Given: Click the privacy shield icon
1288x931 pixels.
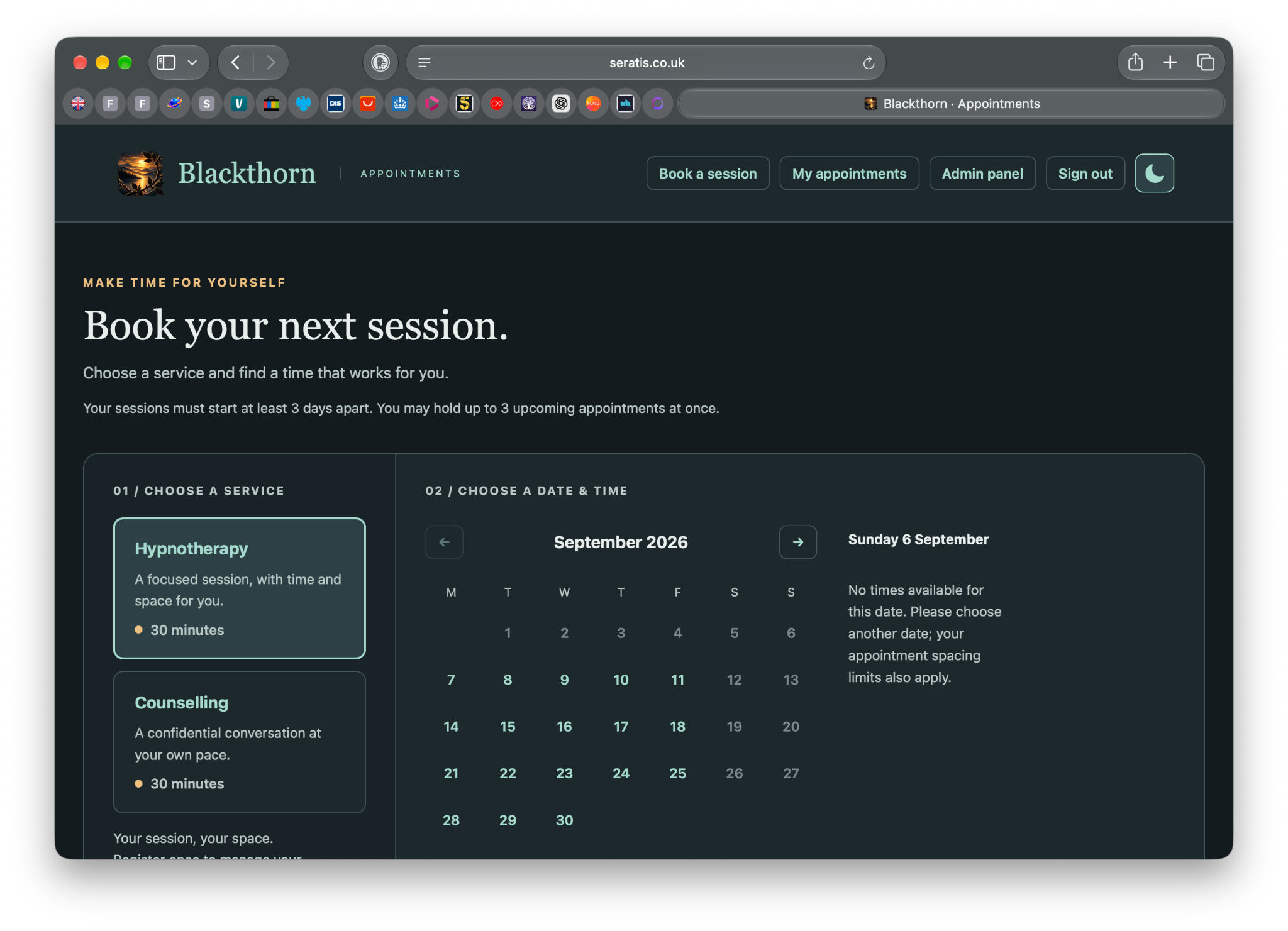Looking at the screenshot, I should (380, 62).
